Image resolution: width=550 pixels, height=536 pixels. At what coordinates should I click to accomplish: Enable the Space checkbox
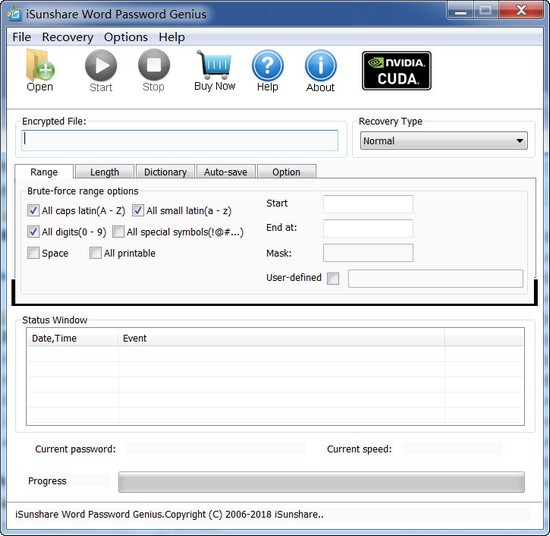click(x=33, y=253)
